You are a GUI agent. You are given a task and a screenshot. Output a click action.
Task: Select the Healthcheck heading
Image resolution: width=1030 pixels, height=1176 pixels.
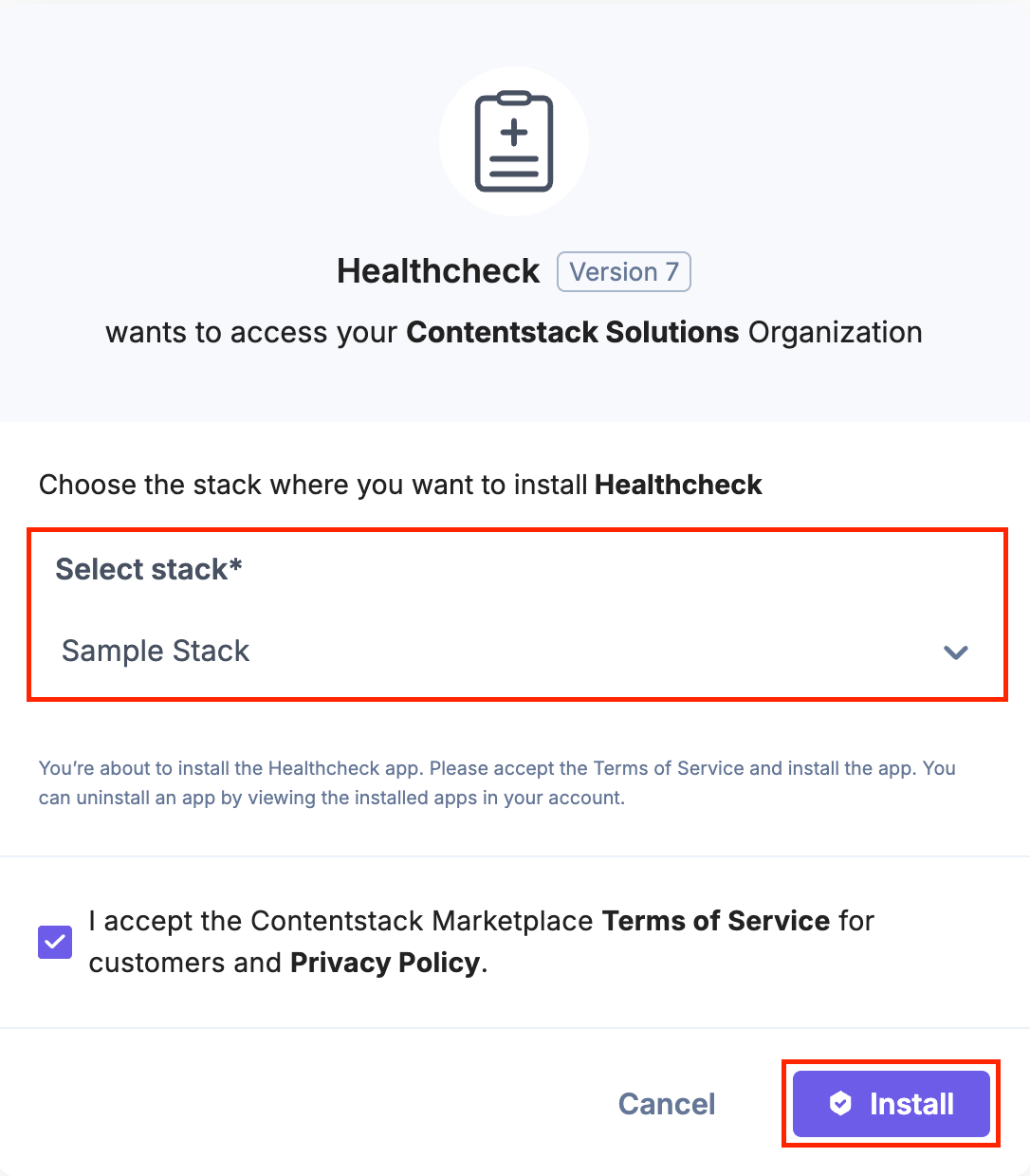point(437,271)
